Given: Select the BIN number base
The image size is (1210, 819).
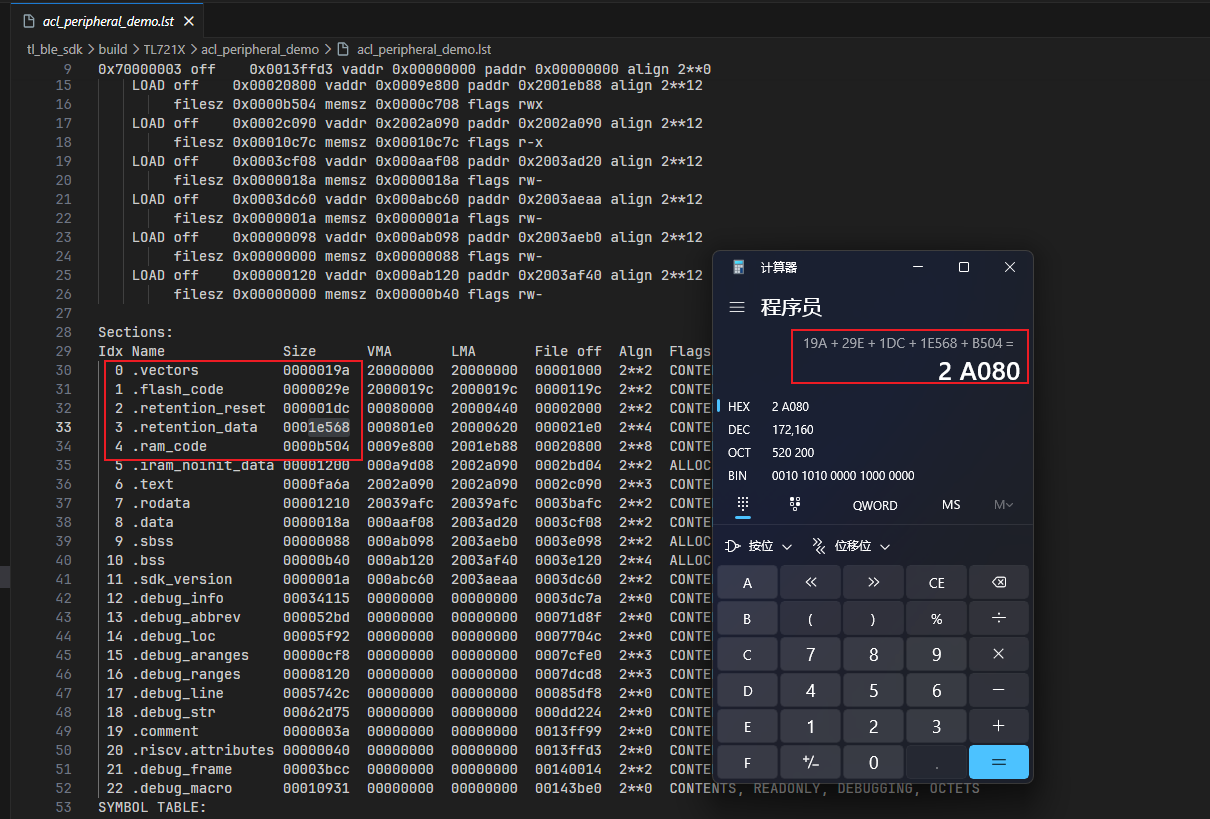Looking at the screenshot, I should point(738,476).
